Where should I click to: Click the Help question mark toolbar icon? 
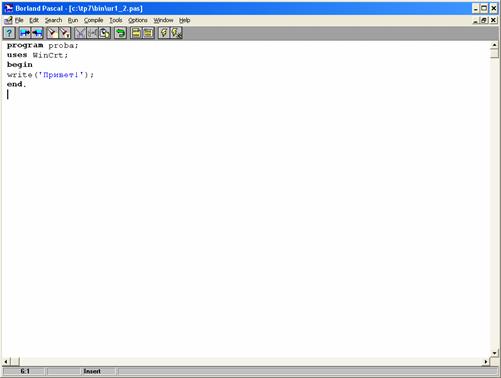tap(9, 33)
